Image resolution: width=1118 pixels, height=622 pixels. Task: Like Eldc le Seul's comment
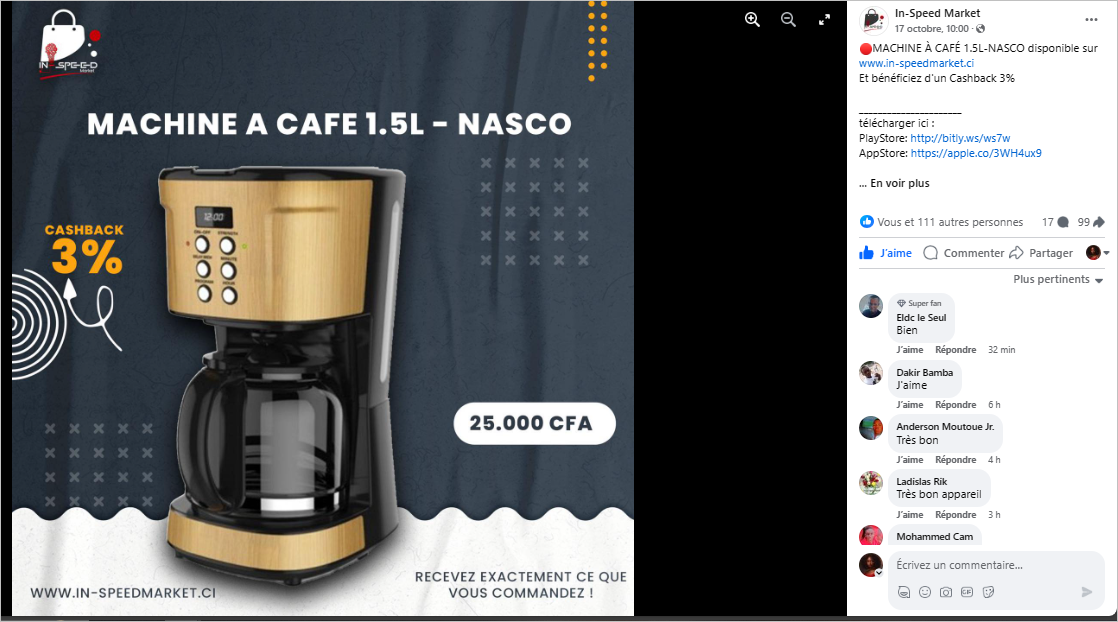910,350
